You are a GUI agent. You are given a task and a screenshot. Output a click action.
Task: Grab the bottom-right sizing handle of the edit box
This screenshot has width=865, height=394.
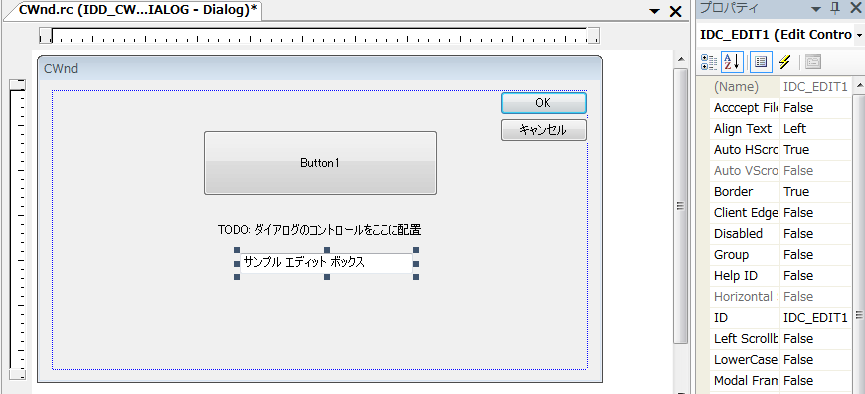pos(416,276)
